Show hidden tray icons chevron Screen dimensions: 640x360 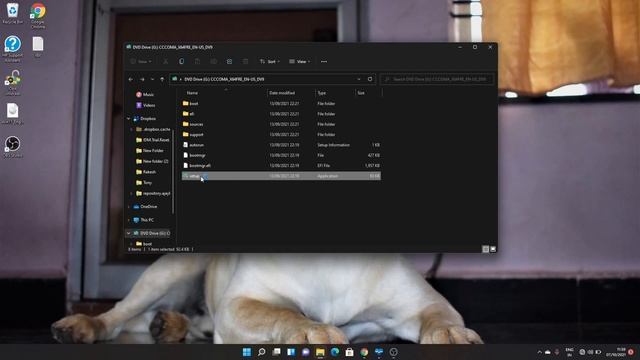(x=539, y=352)
